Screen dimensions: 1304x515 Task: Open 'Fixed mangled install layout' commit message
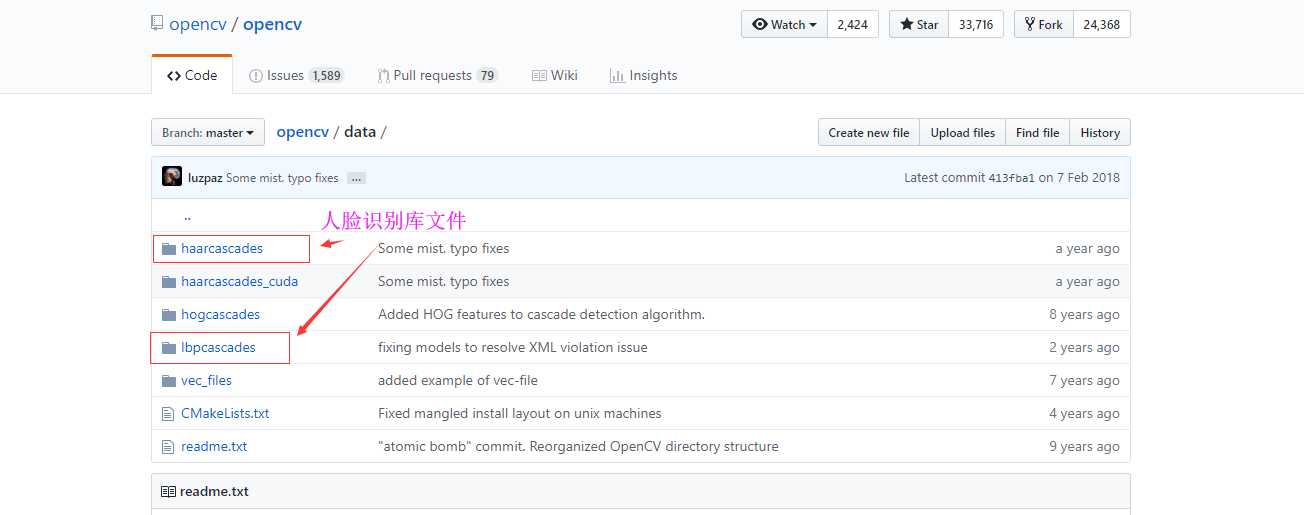(519, 413)
